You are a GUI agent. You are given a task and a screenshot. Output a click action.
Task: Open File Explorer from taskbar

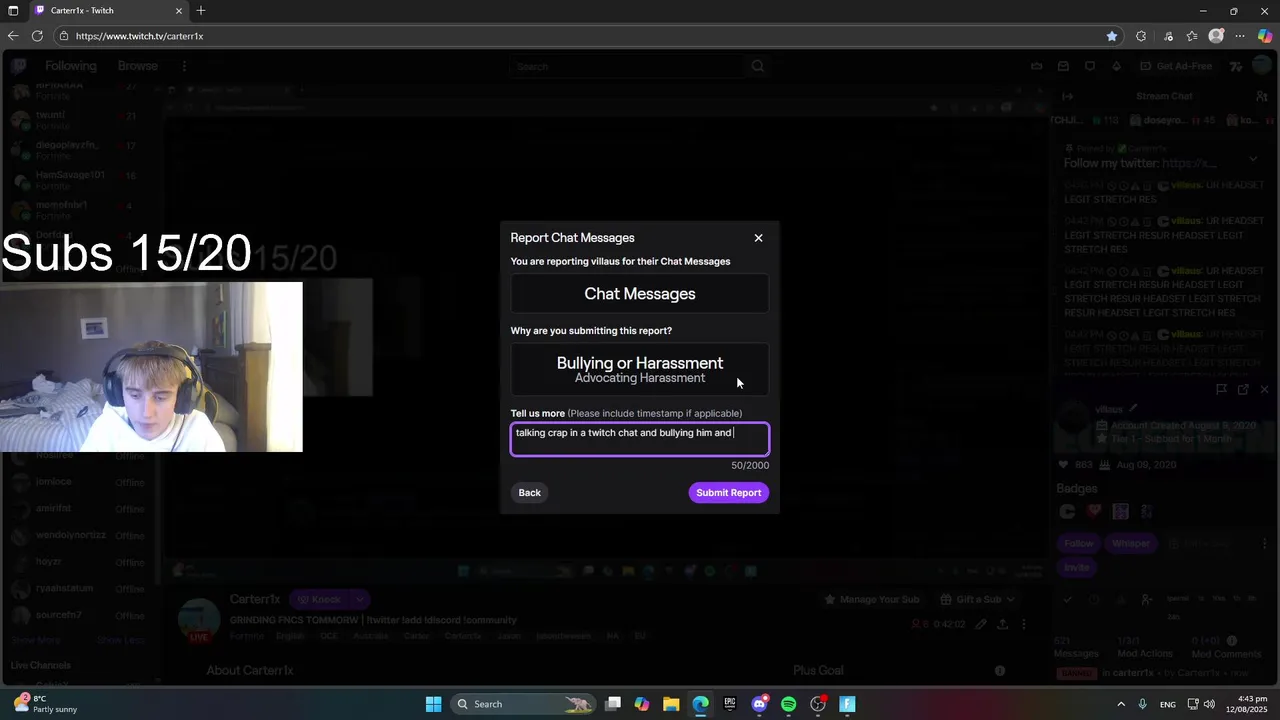671,704
